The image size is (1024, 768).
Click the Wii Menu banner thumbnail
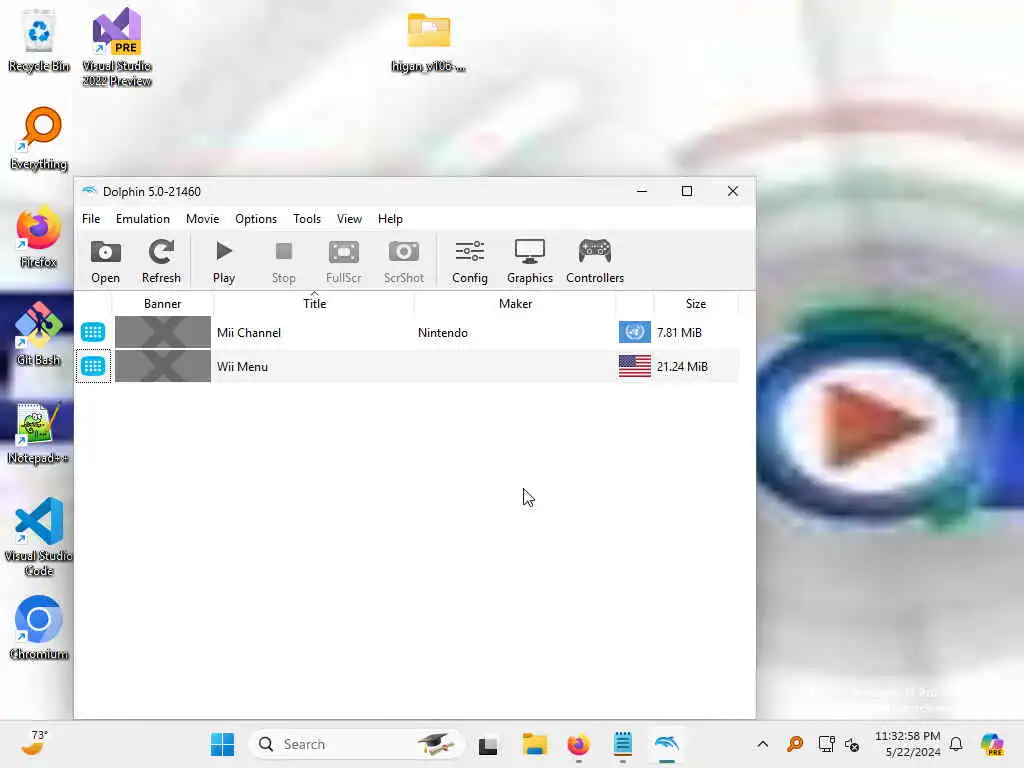(163, 366)
